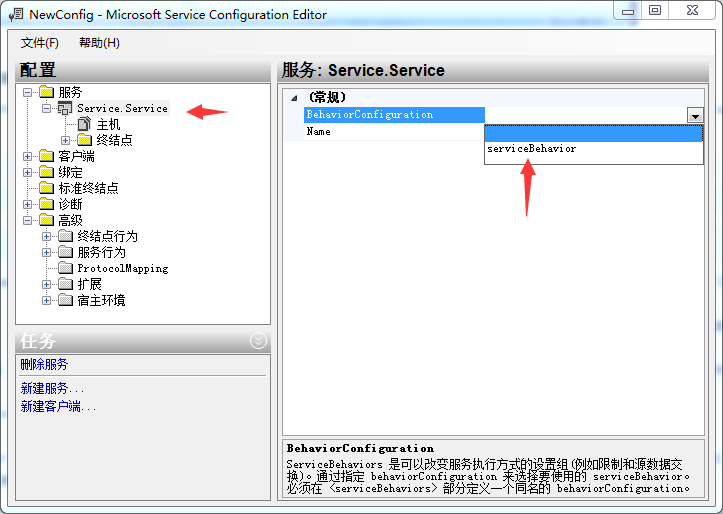This screenshot has height=514, width=723.
Task: Click the 删除服务 task link
Action: tap(44, 365)
